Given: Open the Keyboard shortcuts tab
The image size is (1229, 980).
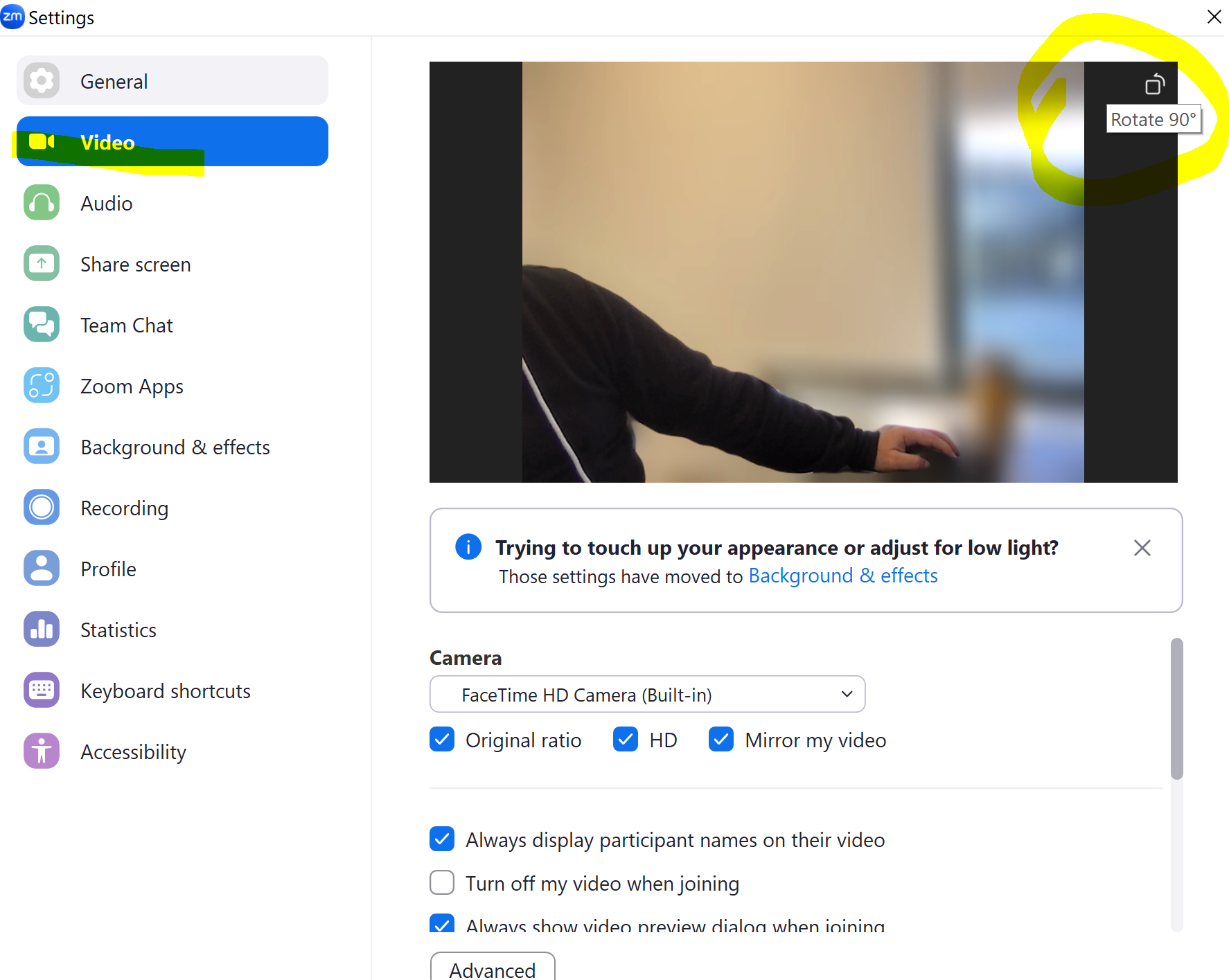Looking at the screenshot, I should (173, 691).
